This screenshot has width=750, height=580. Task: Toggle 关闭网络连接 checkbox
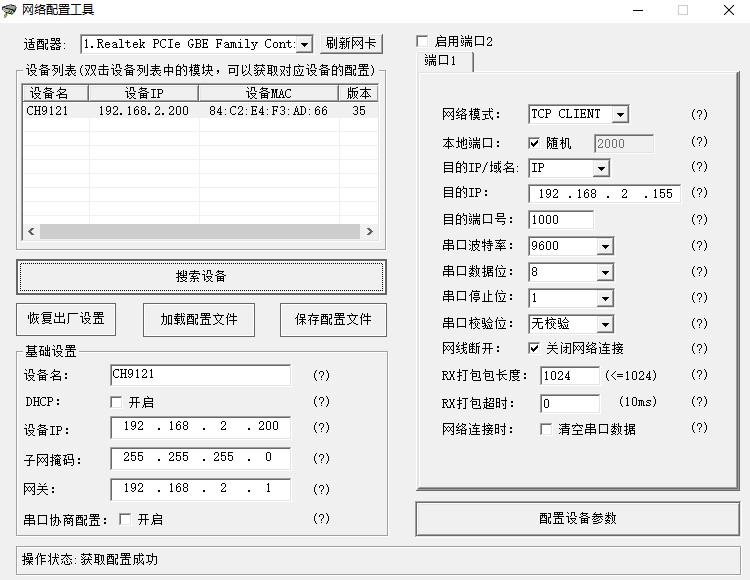coord(534,348)
